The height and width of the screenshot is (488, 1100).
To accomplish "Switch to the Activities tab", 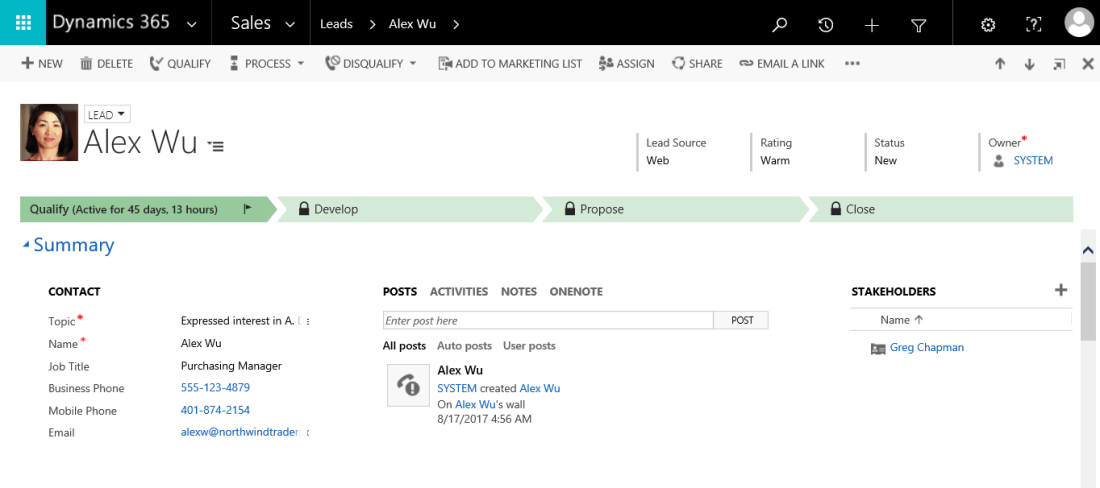I will pyautogui.click(x=458, y=292).
